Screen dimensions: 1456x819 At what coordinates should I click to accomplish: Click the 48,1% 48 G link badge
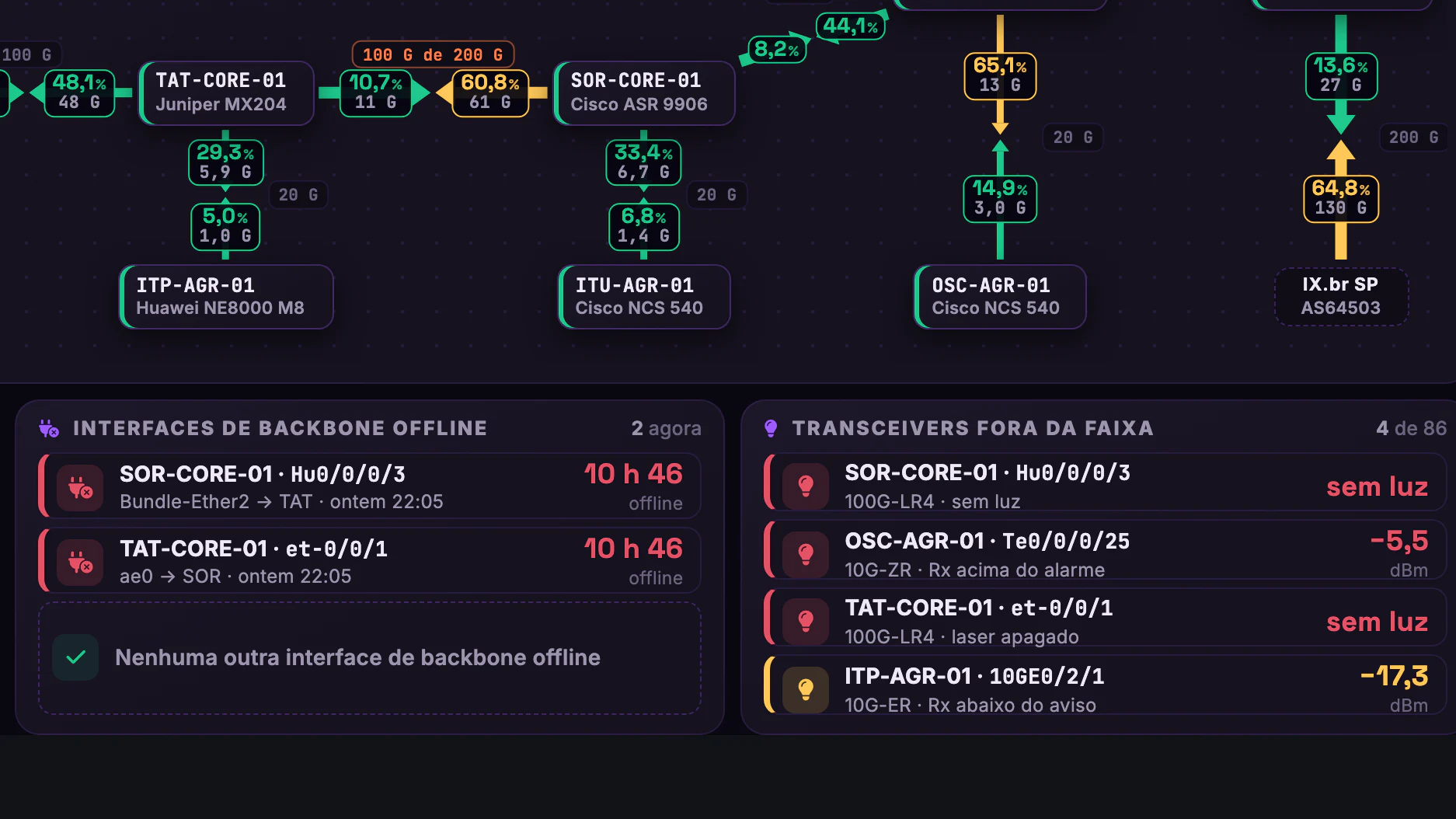(x=79, y=92)
